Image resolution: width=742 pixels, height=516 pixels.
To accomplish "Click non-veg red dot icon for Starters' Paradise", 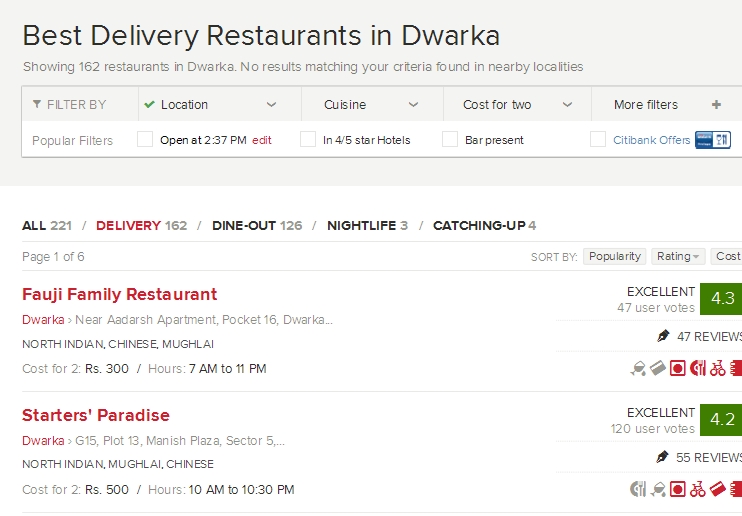I will pos(677,489).
